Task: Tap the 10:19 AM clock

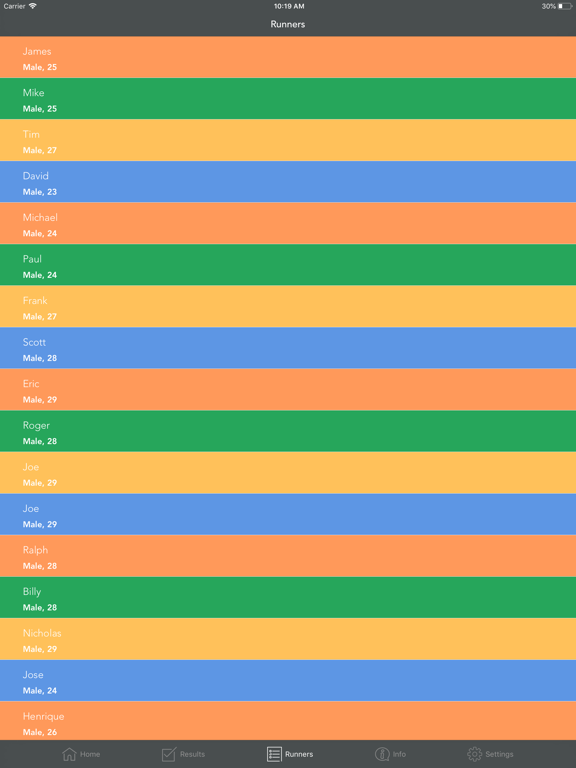Action: [289, 6]
